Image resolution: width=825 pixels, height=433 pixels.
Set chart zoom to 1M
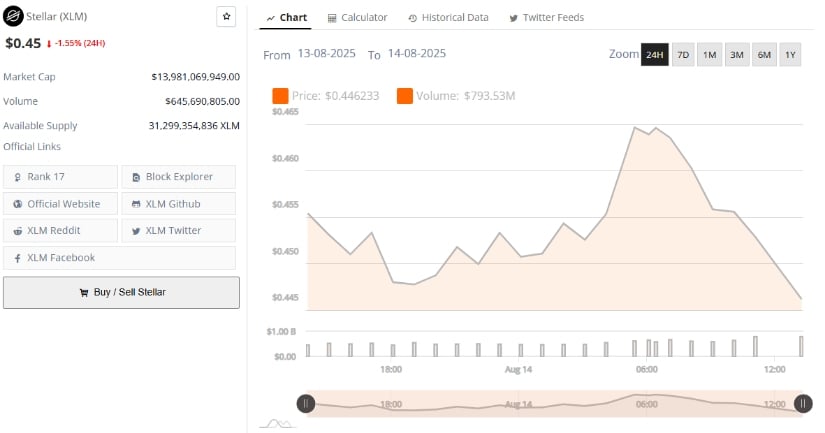click(709, 55)
